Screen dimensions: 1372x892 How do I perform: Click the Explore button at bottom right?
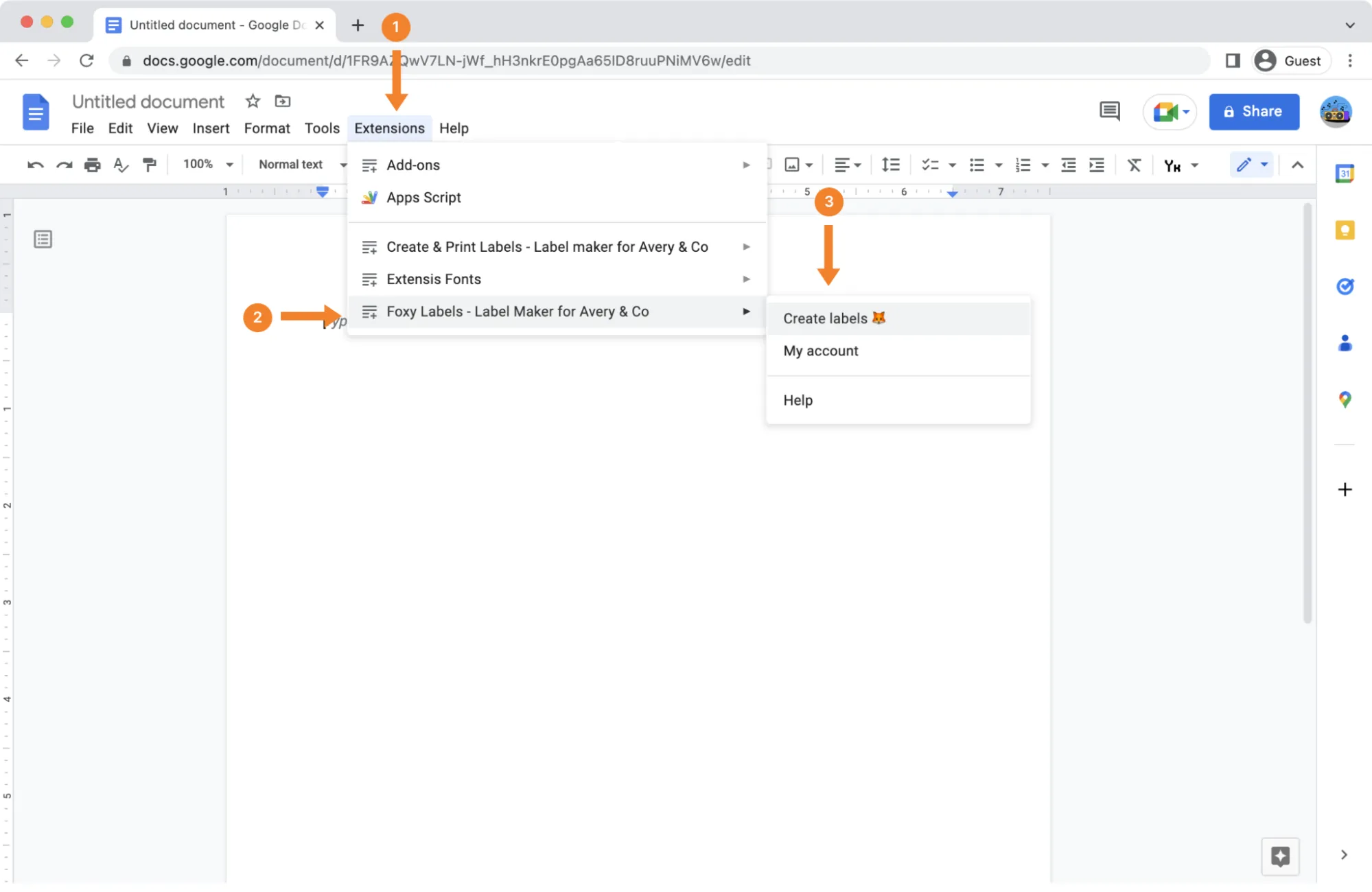coord(1280,856)
